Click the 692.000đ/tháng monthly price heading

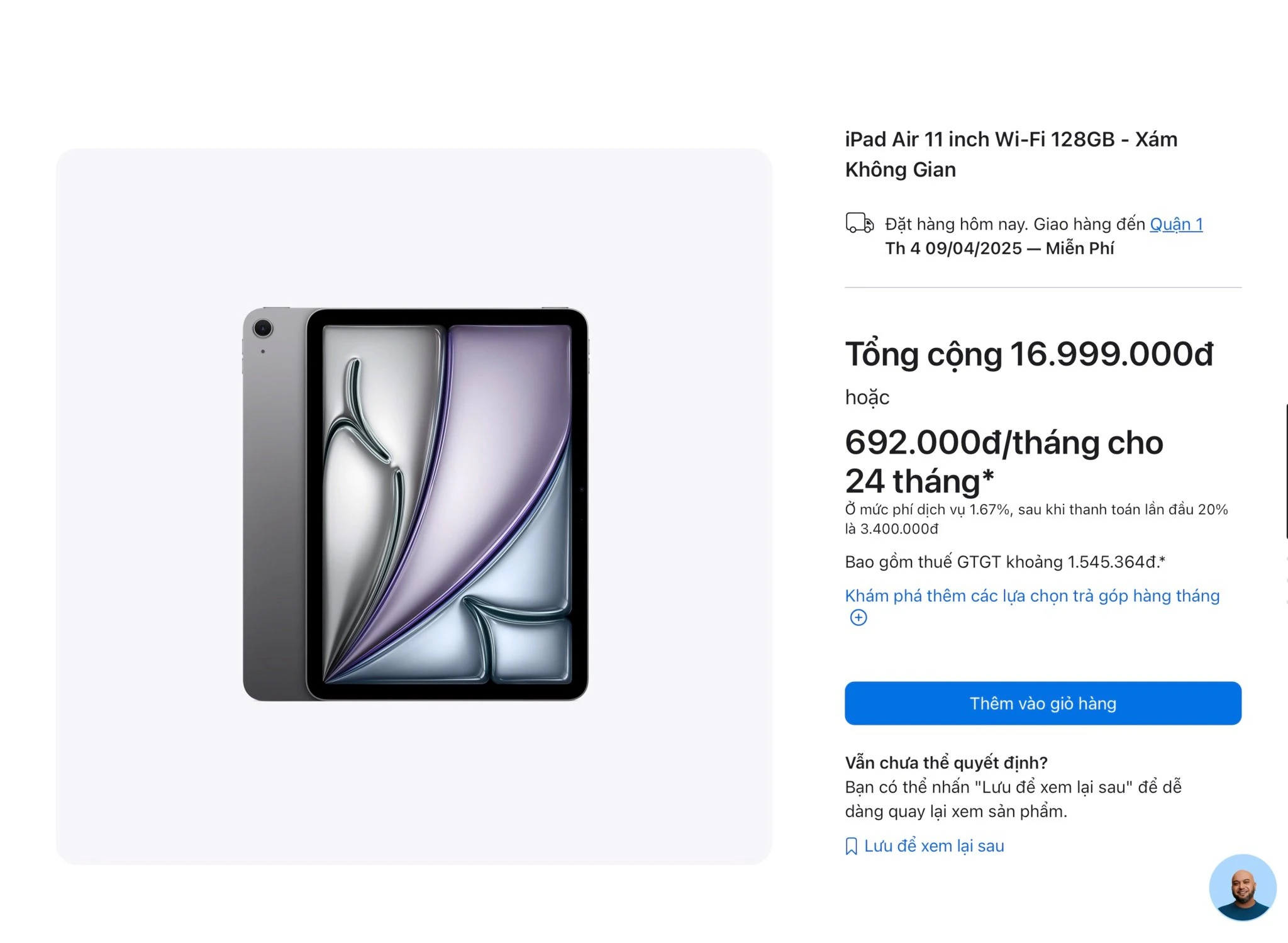pos(1004,462)
